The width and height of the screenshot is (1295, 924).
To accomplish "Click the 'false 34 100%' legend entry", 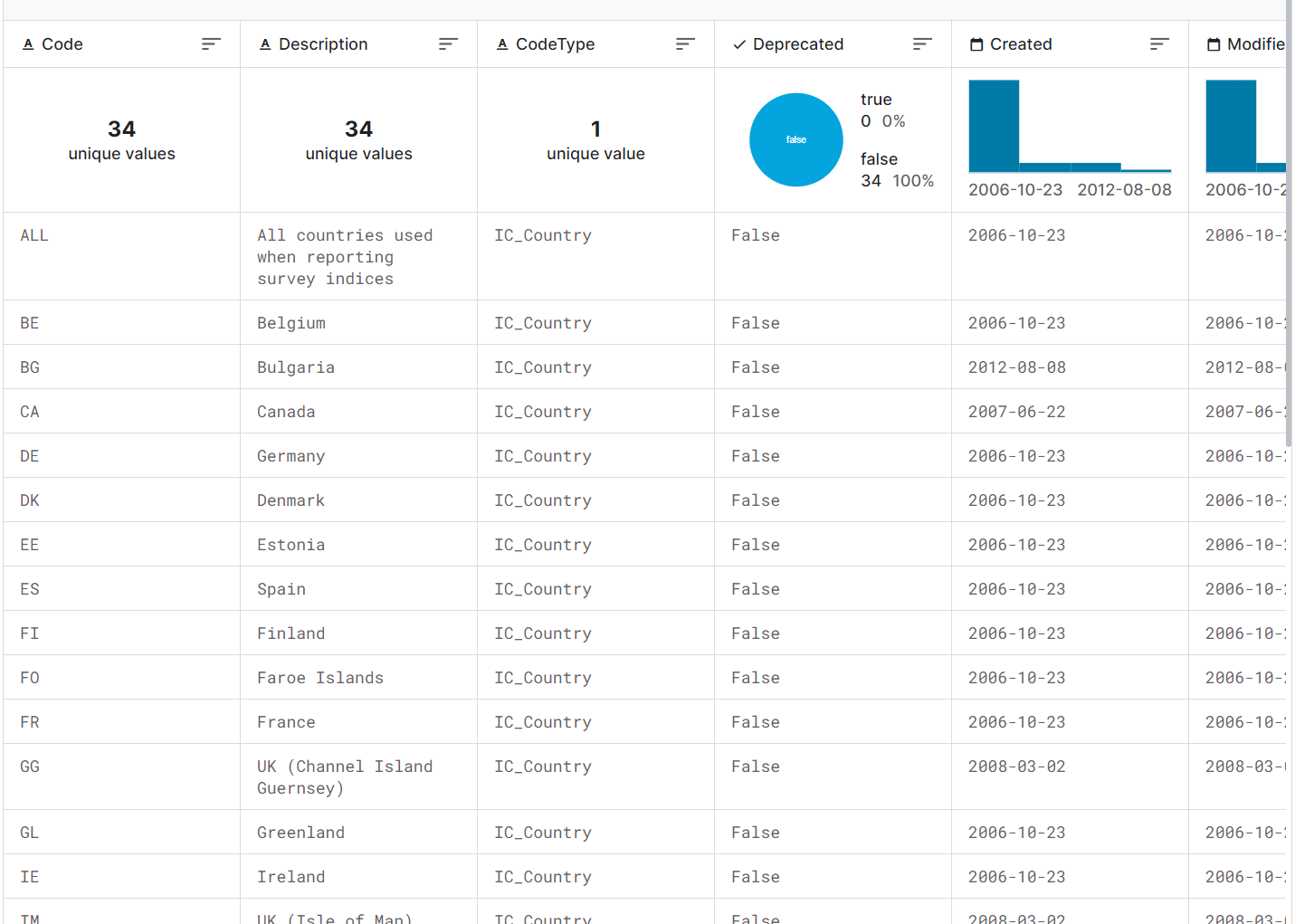I will tap(897, 170).
